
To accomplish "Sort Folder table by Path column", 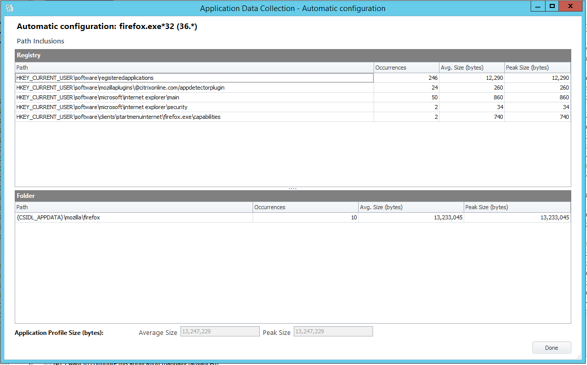I will [134, 207].
